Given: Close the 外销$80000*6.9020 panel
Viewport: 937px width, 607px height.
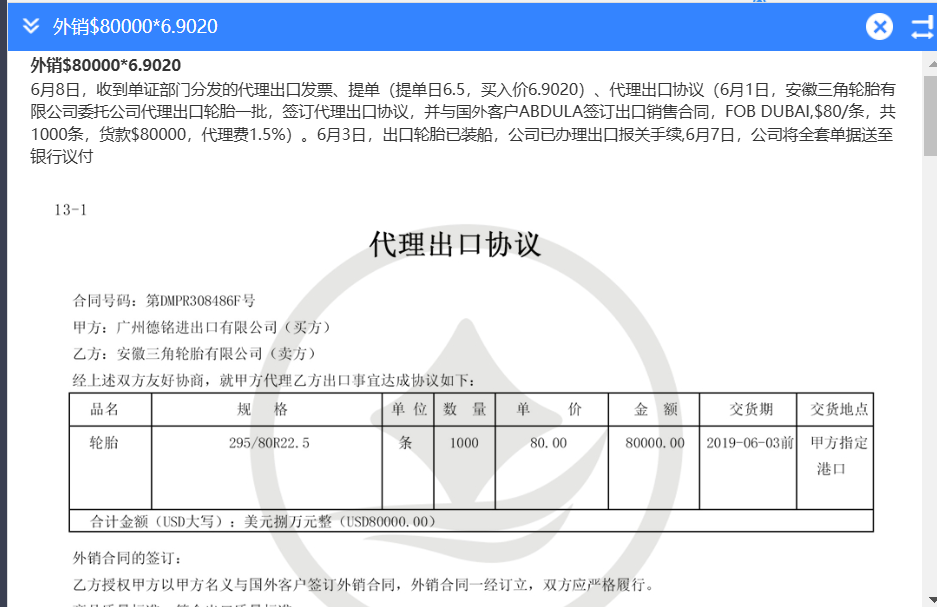Looking at the screenshot, I should point(879,26).
